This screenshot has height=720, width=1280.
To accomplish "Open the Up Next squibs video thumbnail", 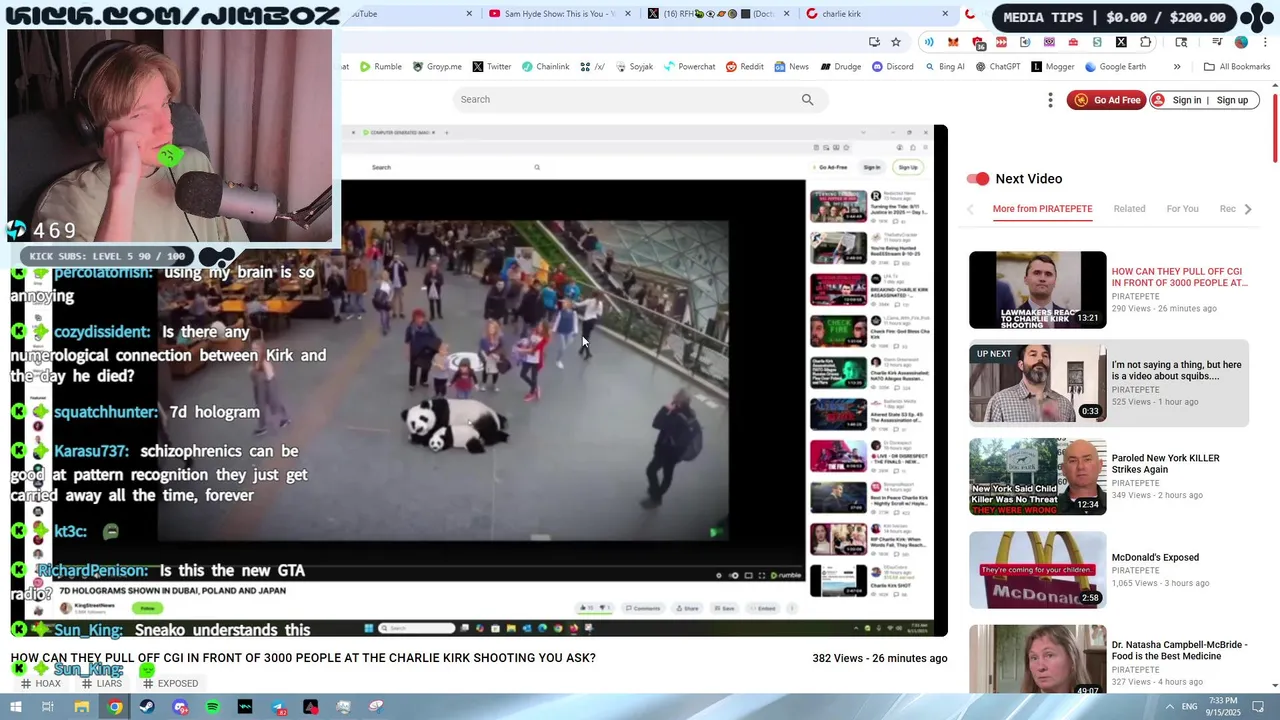I will point(1037,383).
